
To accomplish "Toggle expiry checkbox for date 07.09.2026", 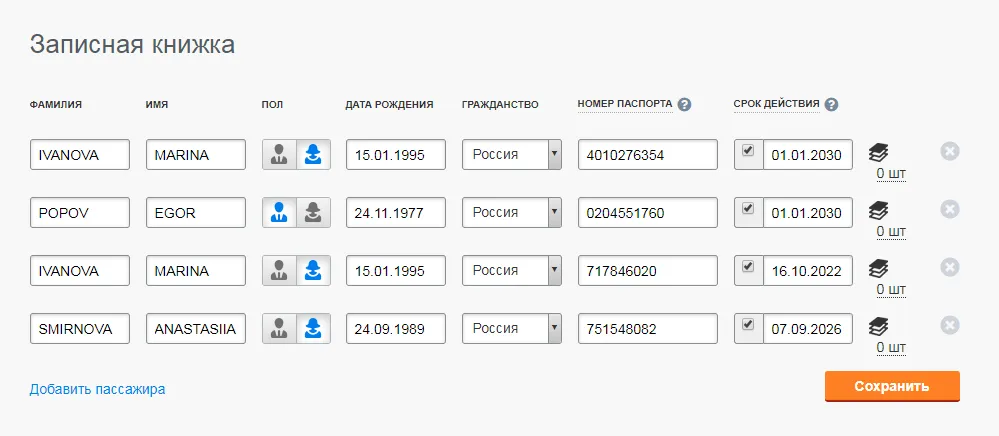I will pyautogui.click(x=748, y=326).
